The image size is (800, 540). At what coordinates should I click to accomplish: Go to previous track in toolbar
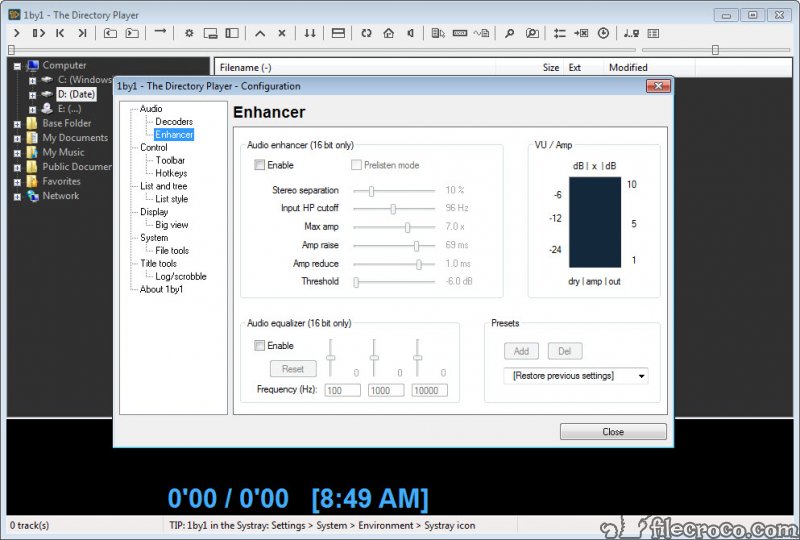point(60,33)
